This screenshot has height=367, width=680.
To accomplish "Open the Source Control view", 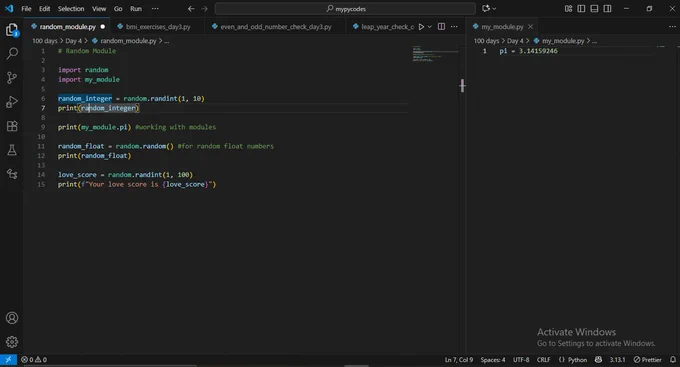I will pos(12,78).
